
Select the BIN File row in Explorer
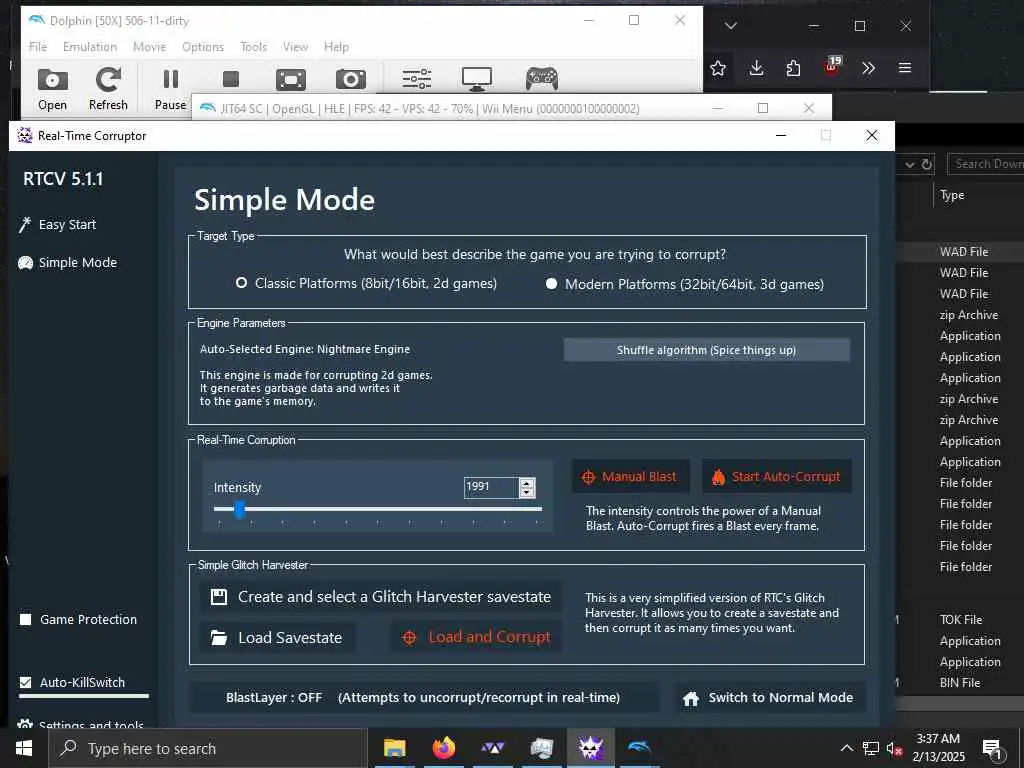coord(960,683)
